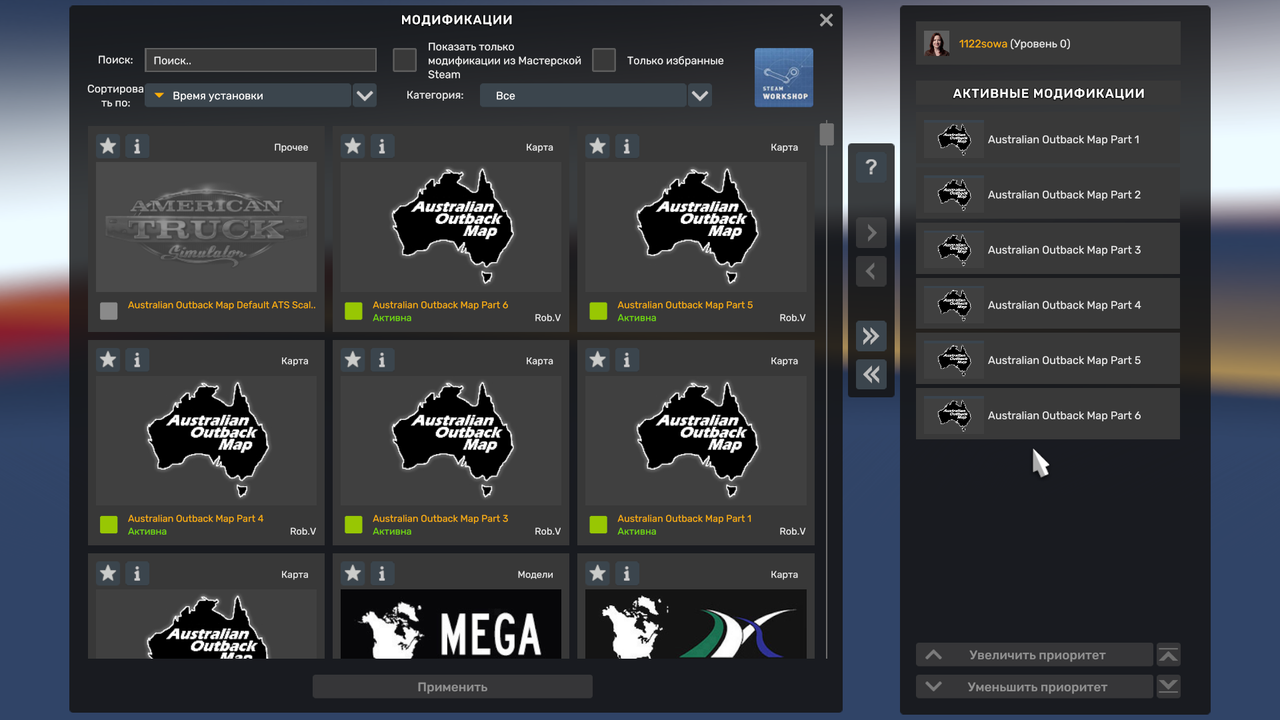
Task: Click Увеличить приоритет button
Action: click(x=1035, y=655)
